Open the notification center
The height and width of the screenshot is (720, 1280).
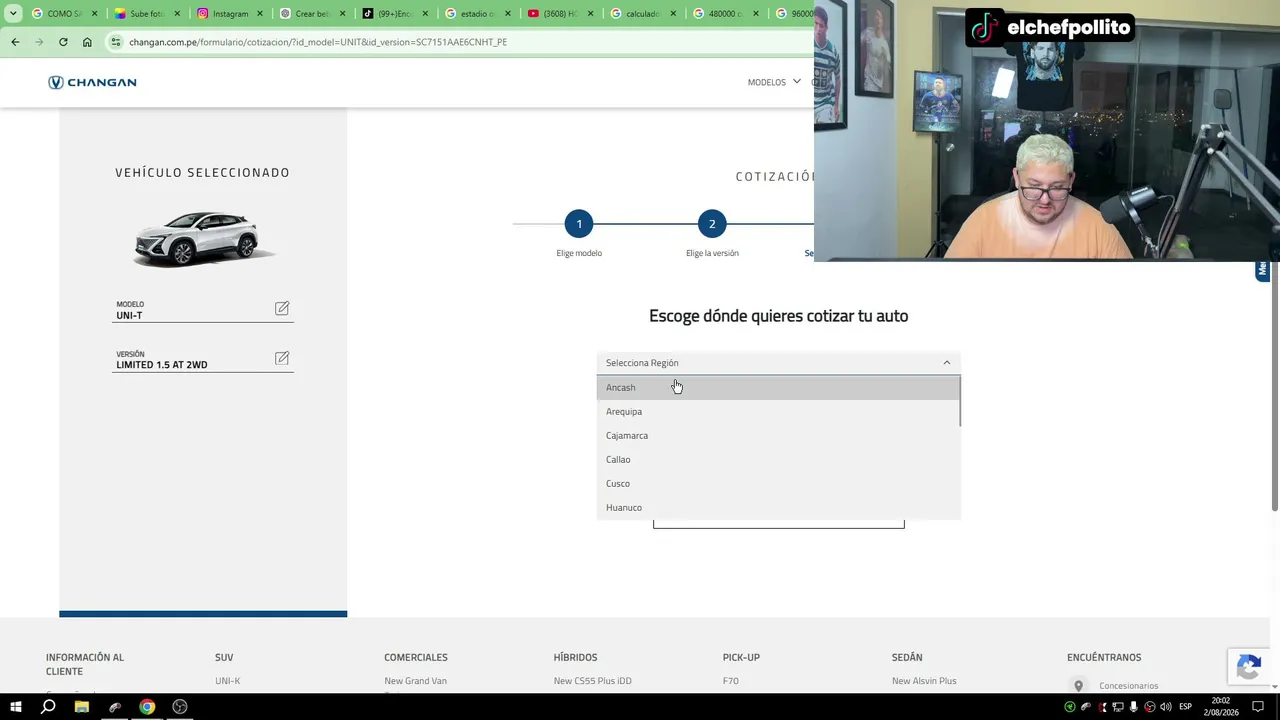[x=1258, y=707]
